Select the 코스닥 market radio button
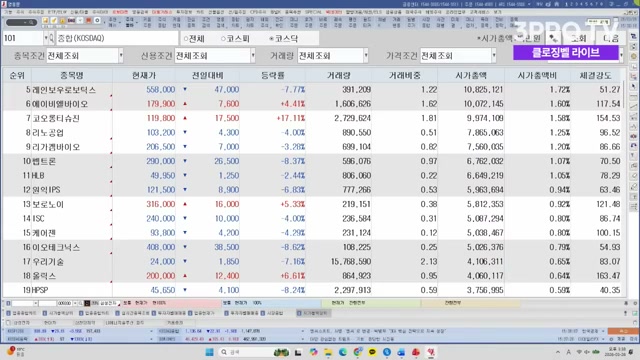This screenshot has height=360, width=640. point(271,39)
